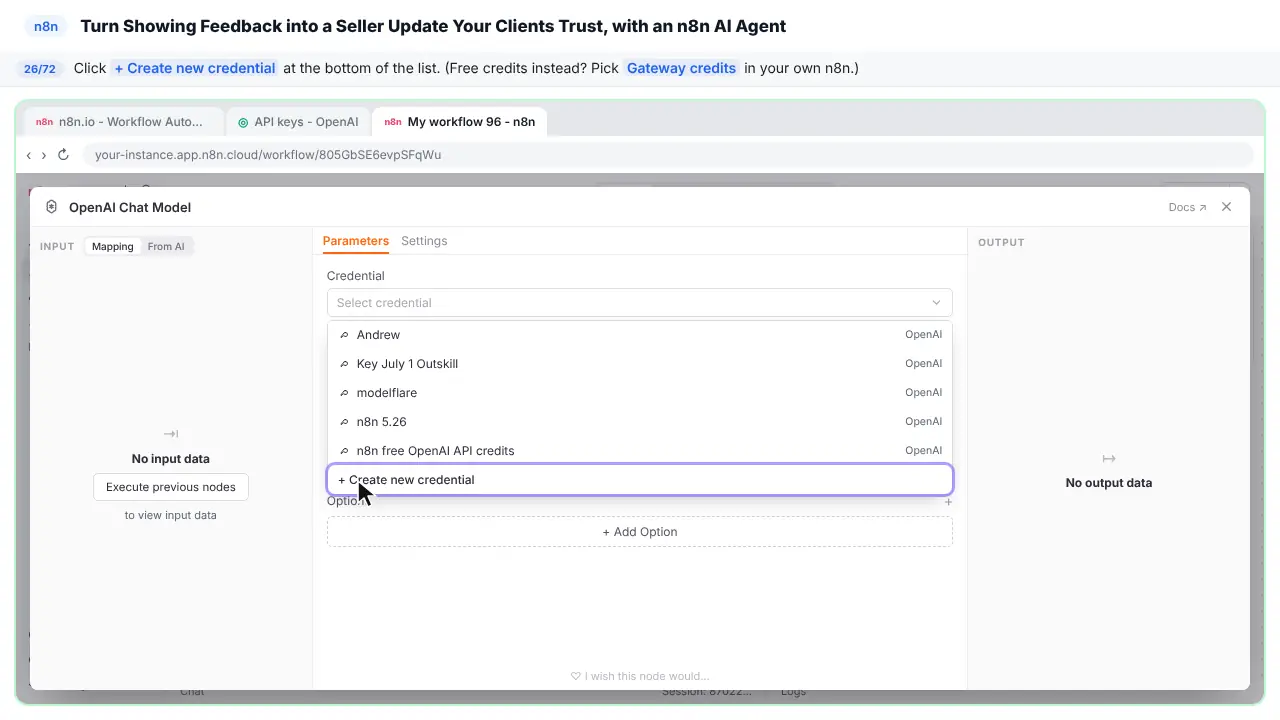Choose the Andrew credential
The image size is (1280, 720).
tap(640, 335)
